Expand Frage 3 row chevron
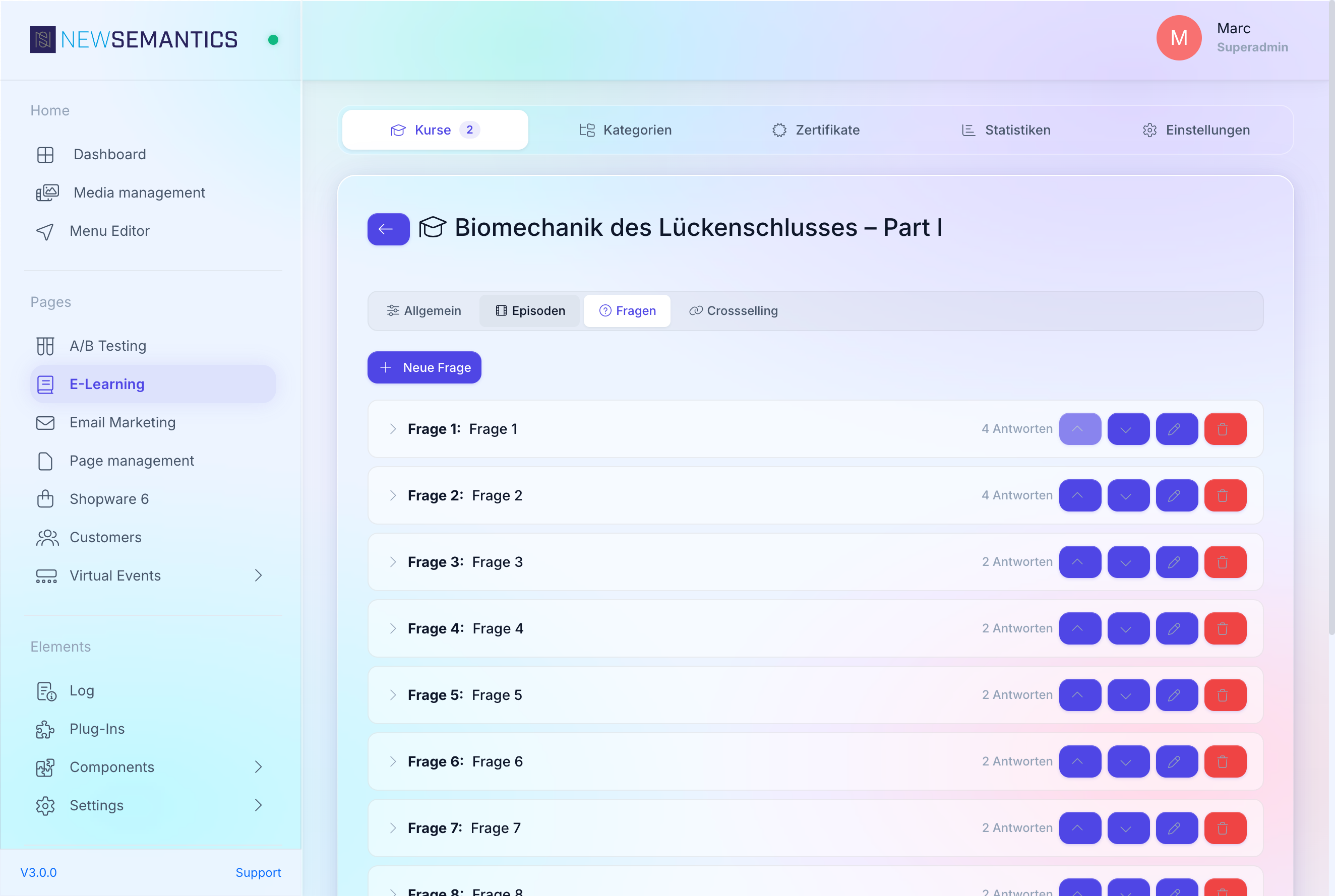The image size is (1335, 896). (x=393, y=562)
